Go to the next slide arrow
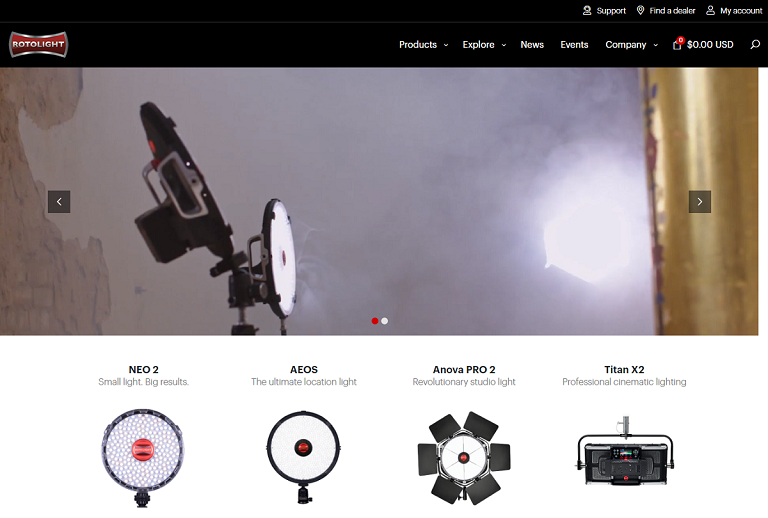Viewport: 768px width, 518px height. pos(699,202)
